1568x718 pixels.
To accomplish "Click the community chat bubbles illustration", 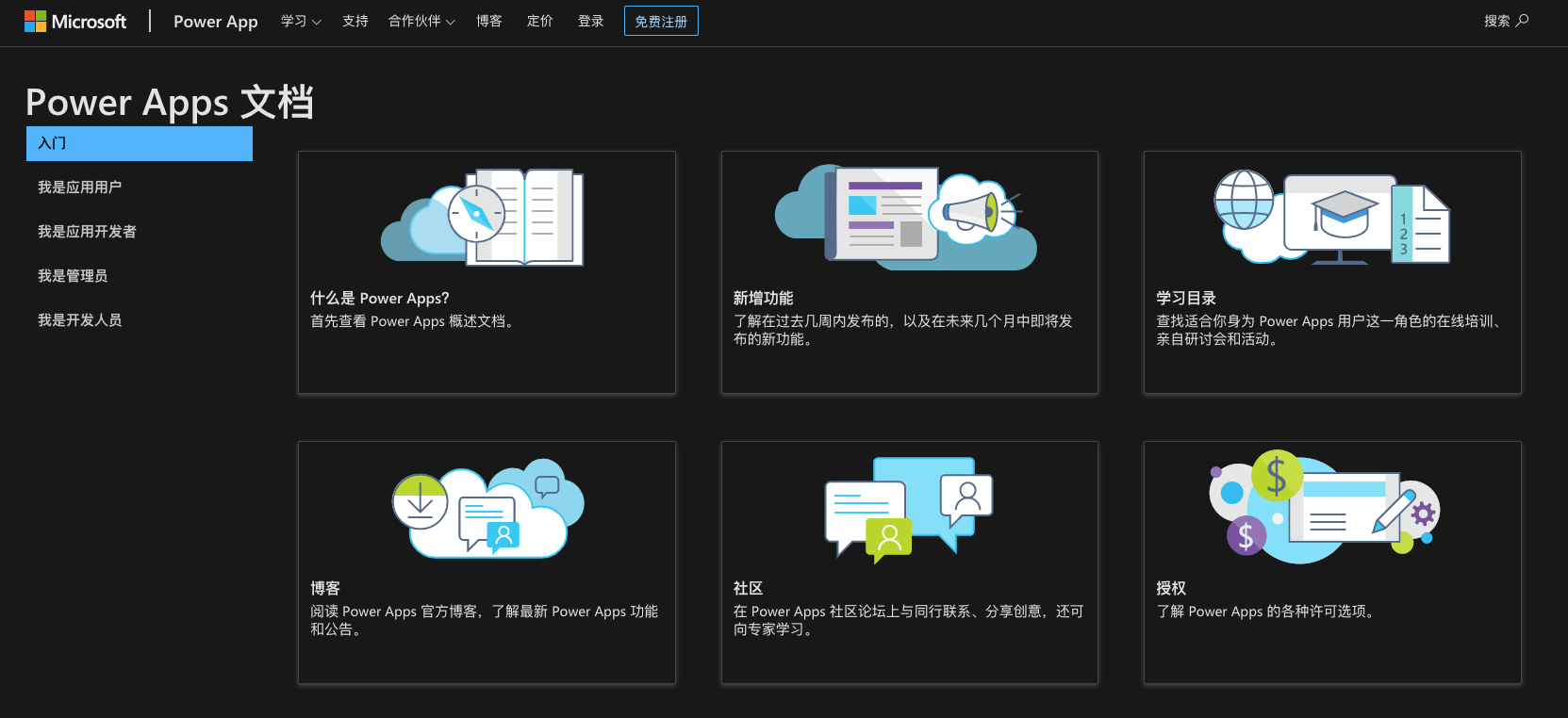I will coord(909,510).
